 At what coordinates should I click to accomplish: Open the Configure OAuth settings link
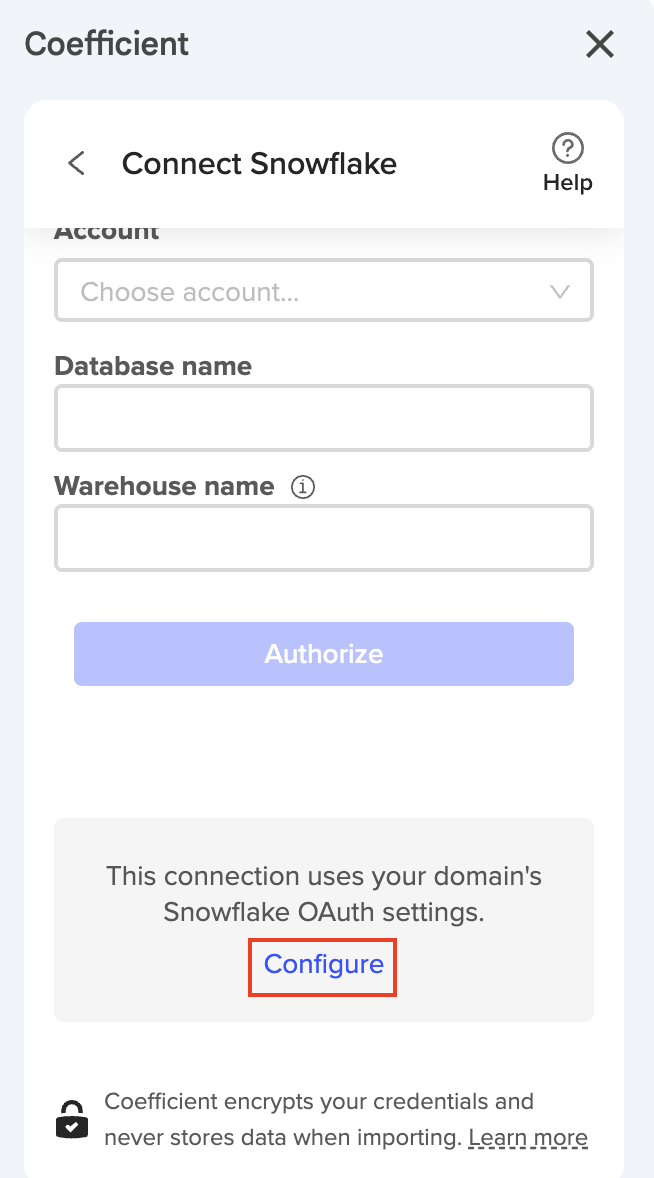pyautogui.click(x=323, y=964)
